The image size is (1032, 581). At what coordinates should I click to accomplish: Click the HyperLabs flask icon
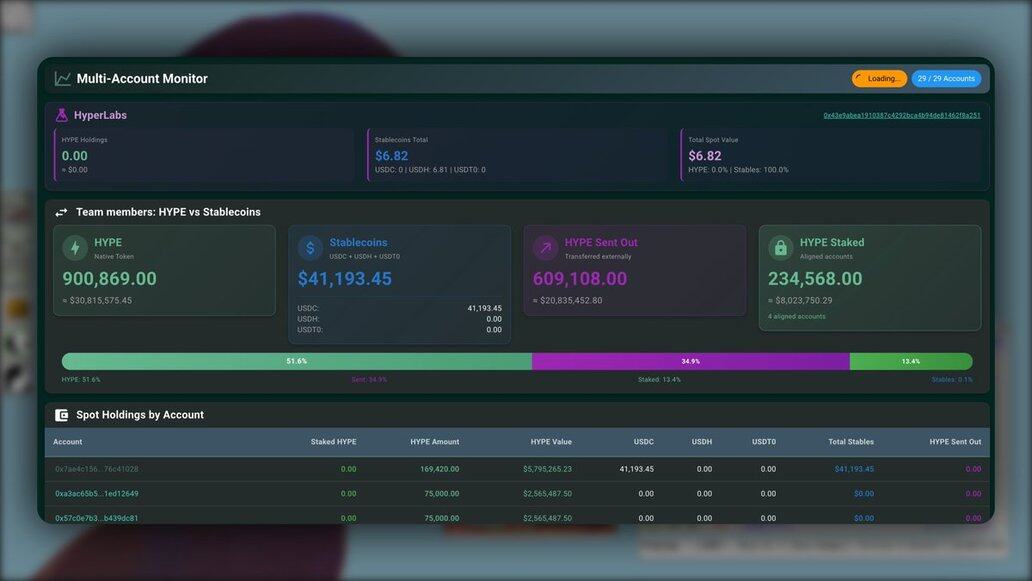click(x=62, y=115)
